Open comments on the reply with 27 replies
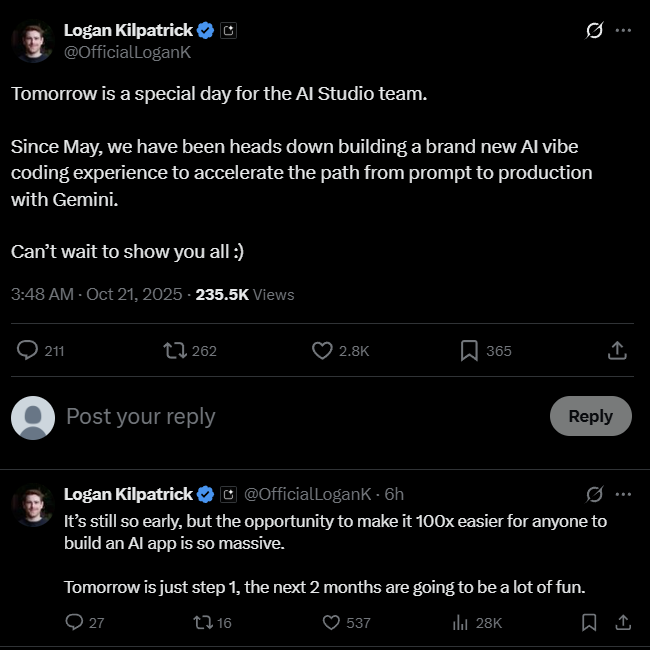The width and height of the screenshot is (650, 650). click(74, 622)
